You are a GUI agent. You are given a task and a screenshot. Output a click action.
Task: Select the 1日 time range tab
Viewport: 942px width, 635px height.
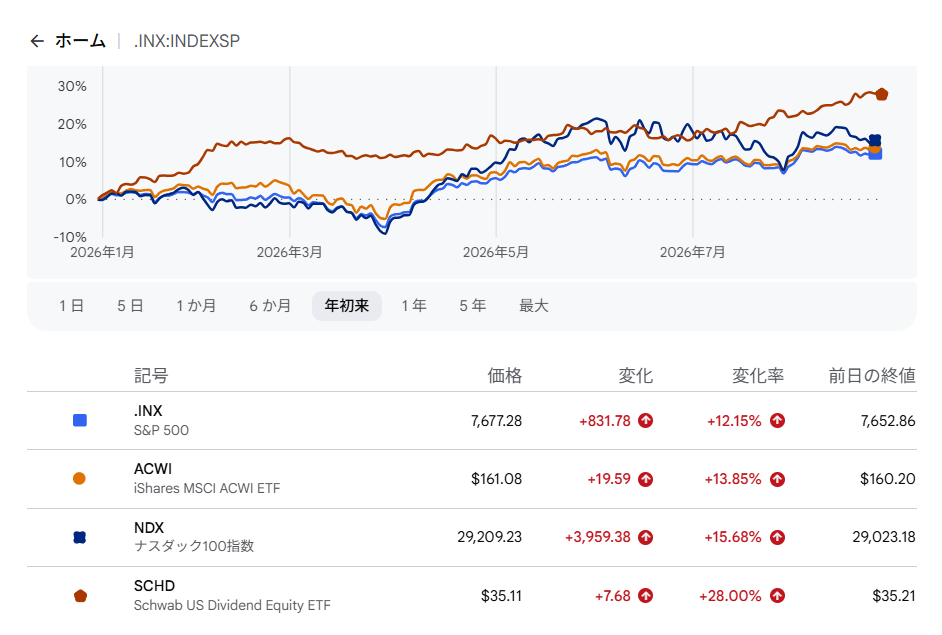click(x=71, y=306)
